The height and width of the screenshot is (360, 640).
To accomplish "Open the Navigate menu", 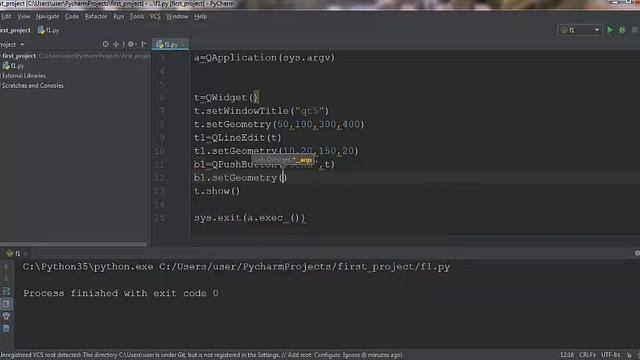I will pyautogui.click(x=47, y=16).
